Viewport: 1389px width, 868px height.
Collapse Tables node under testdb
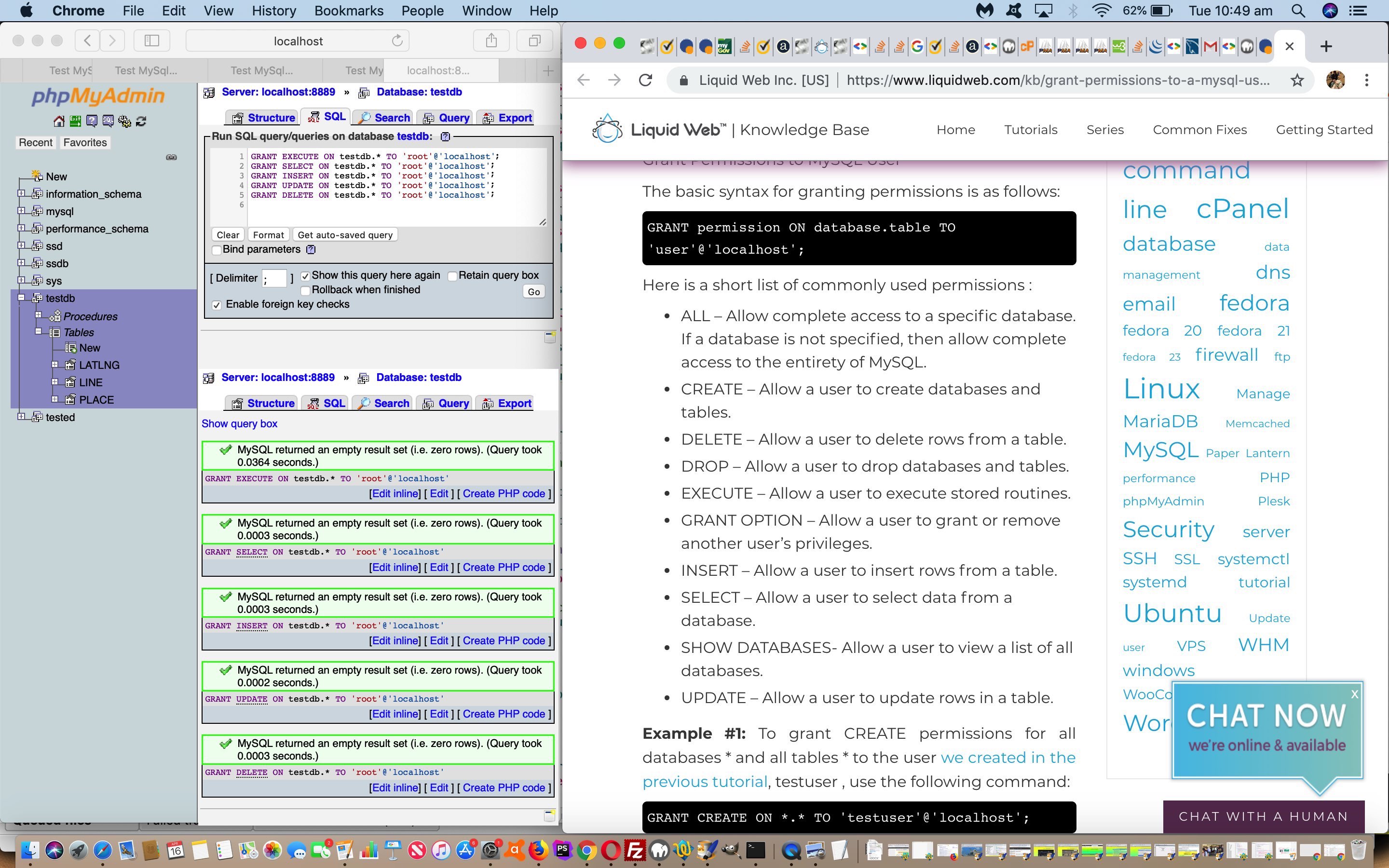[x=39, y=331]
